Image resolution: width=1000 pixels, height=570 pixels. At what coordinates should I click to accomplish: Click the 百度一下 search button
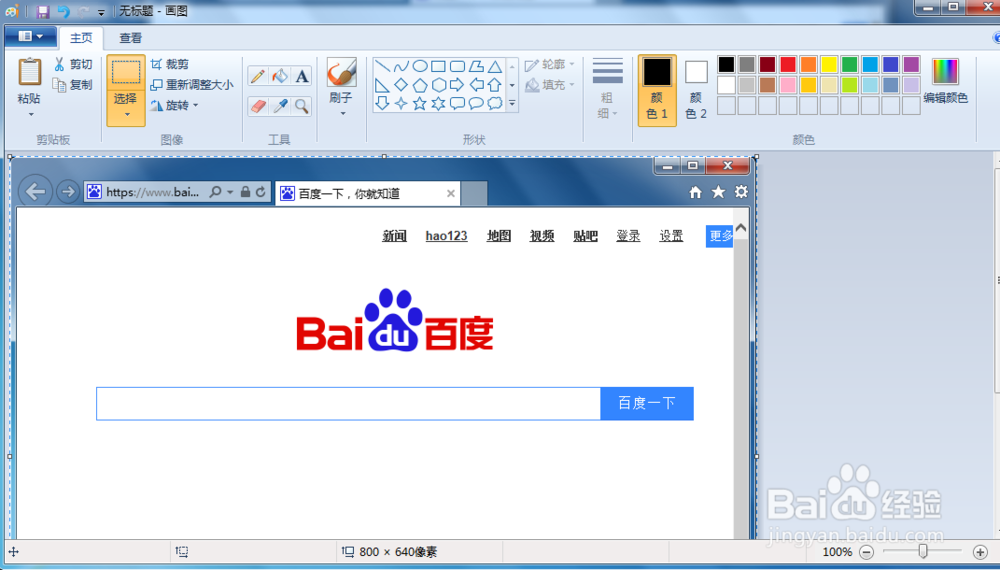tap(647, 403)
